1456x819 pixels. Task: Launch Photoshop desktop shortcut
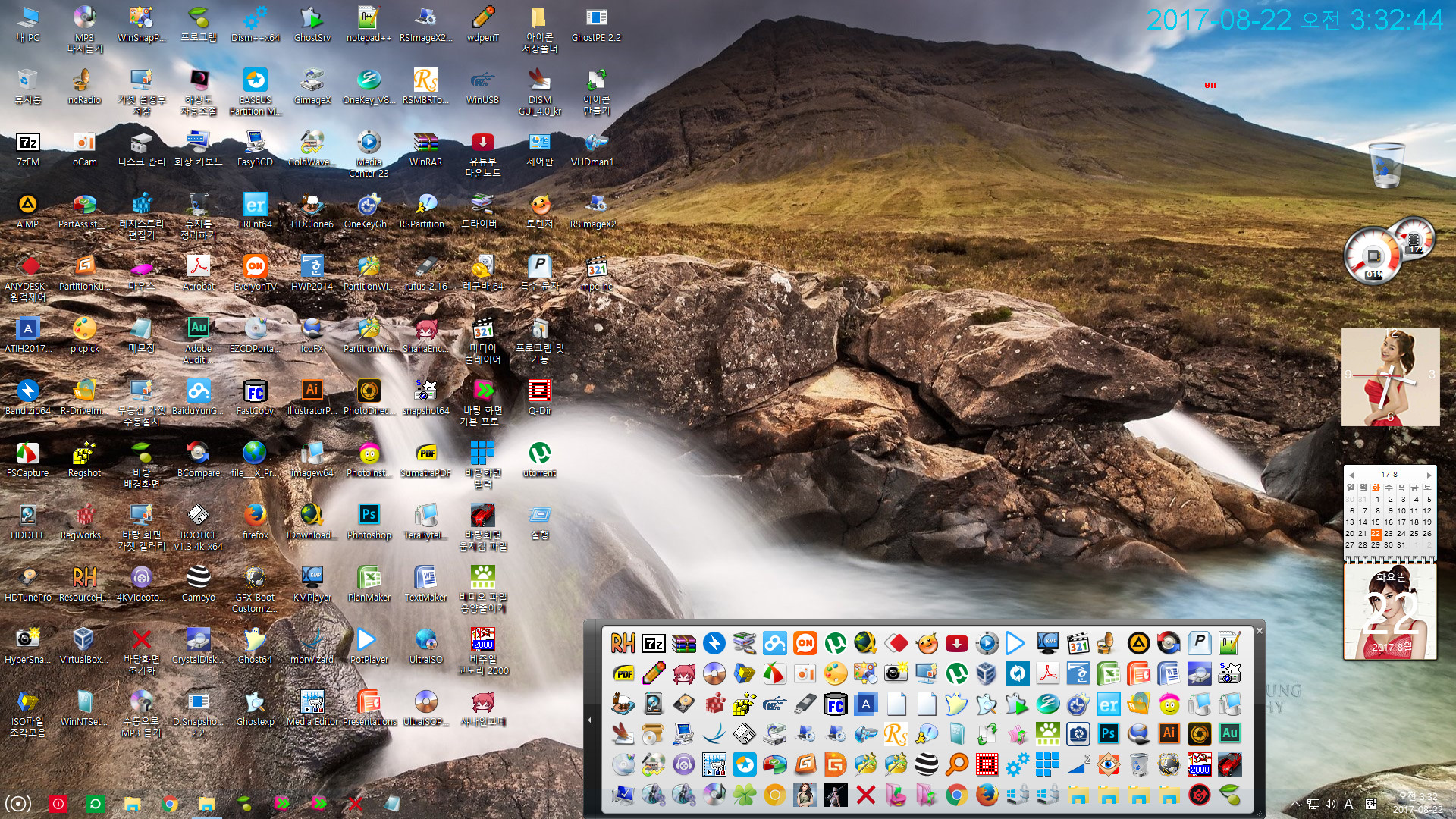coord(369,522)
